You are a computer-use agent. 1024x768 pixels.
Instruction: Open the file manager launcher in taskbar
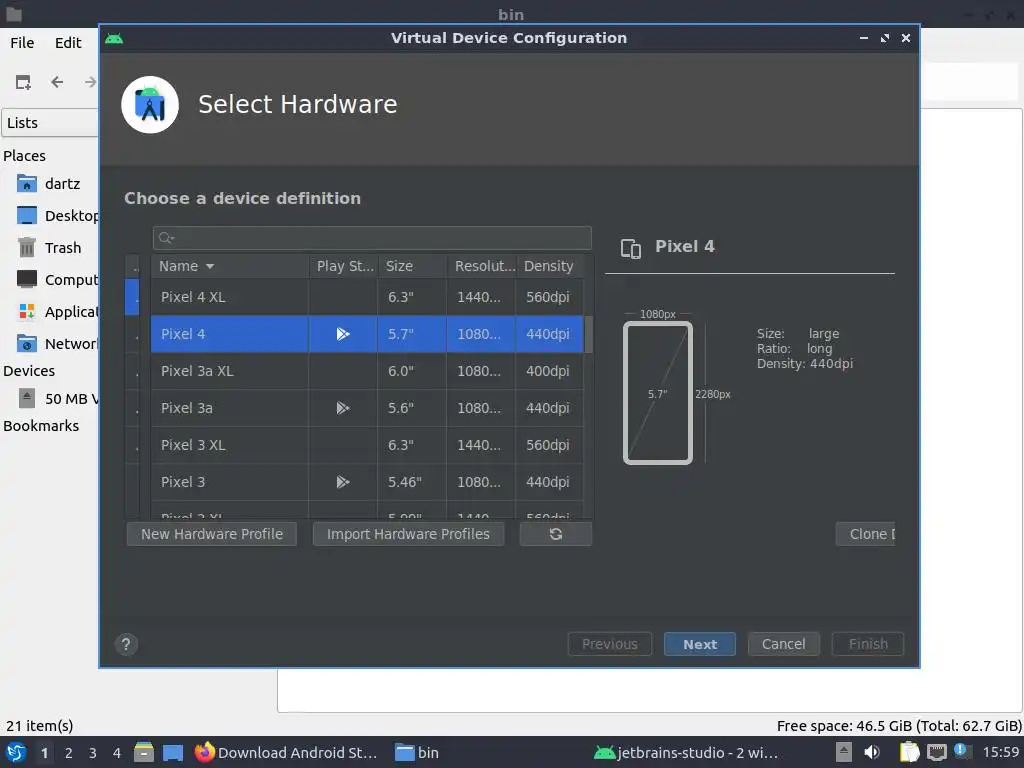click(x=144, y=752)
